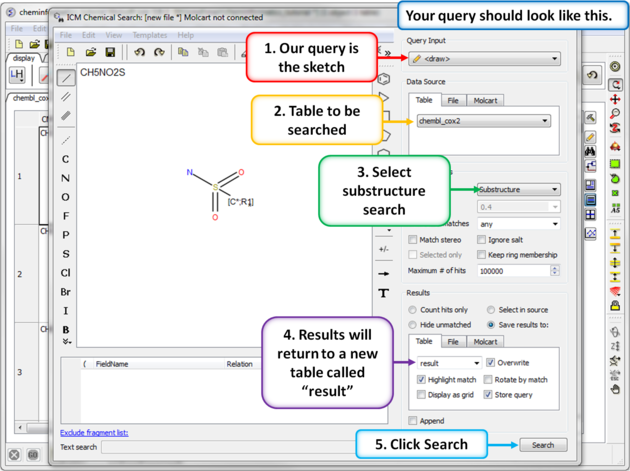This screenshot has width=630, height=471.
Task: Switch to Molcart tab in Data Source
Action: click(x=485, y=101)
